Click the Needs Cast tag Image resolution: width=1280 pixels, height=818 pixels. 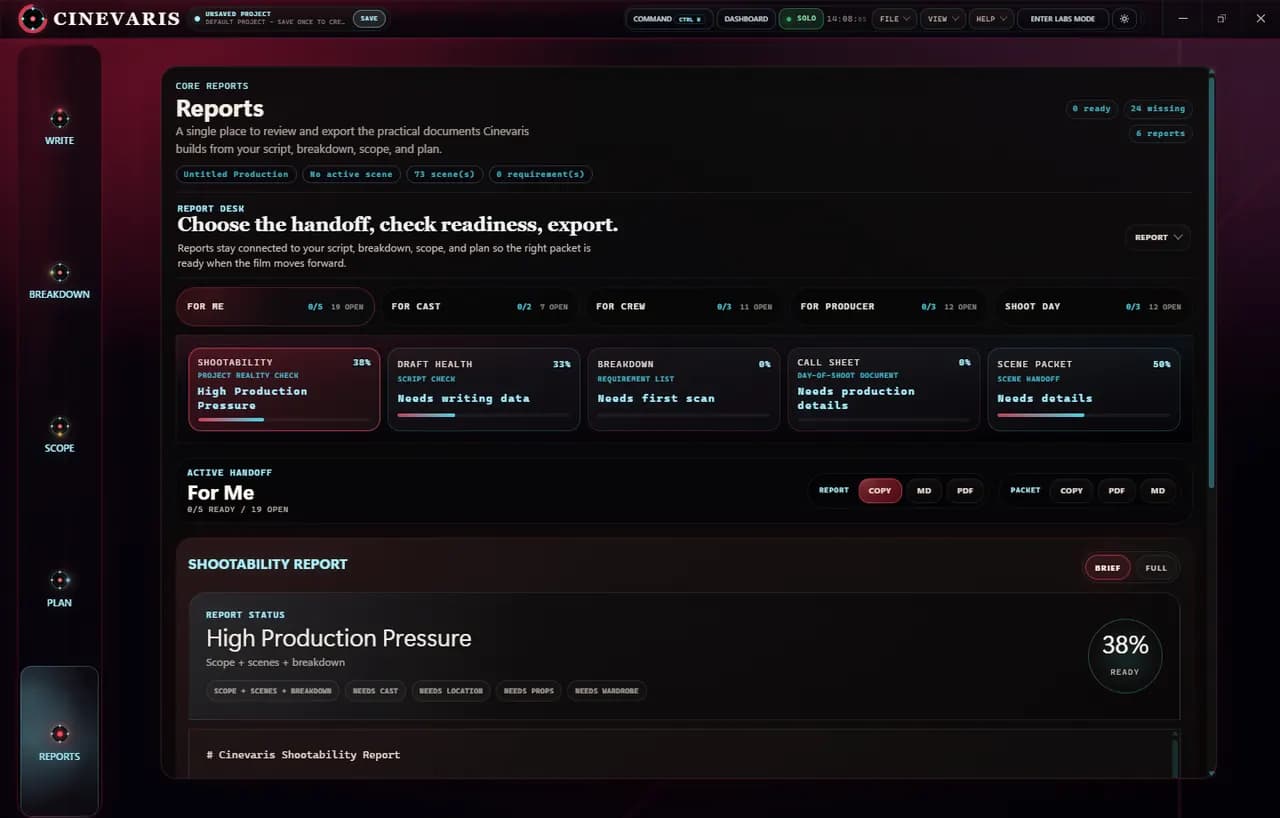click(x=375, y=691)
